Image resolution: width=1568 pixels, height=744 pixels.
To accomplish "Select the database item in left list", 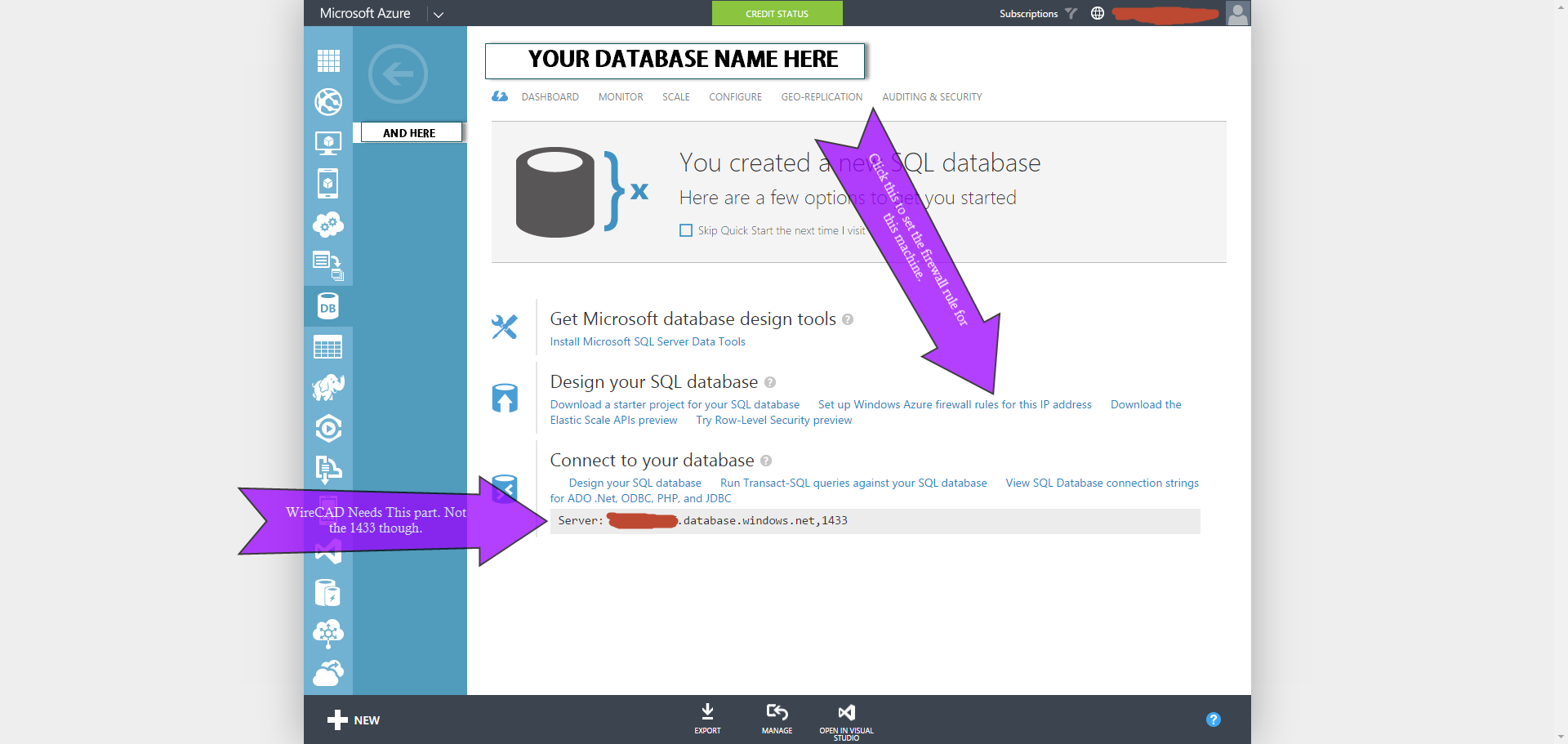I will [x=410, y=132].
